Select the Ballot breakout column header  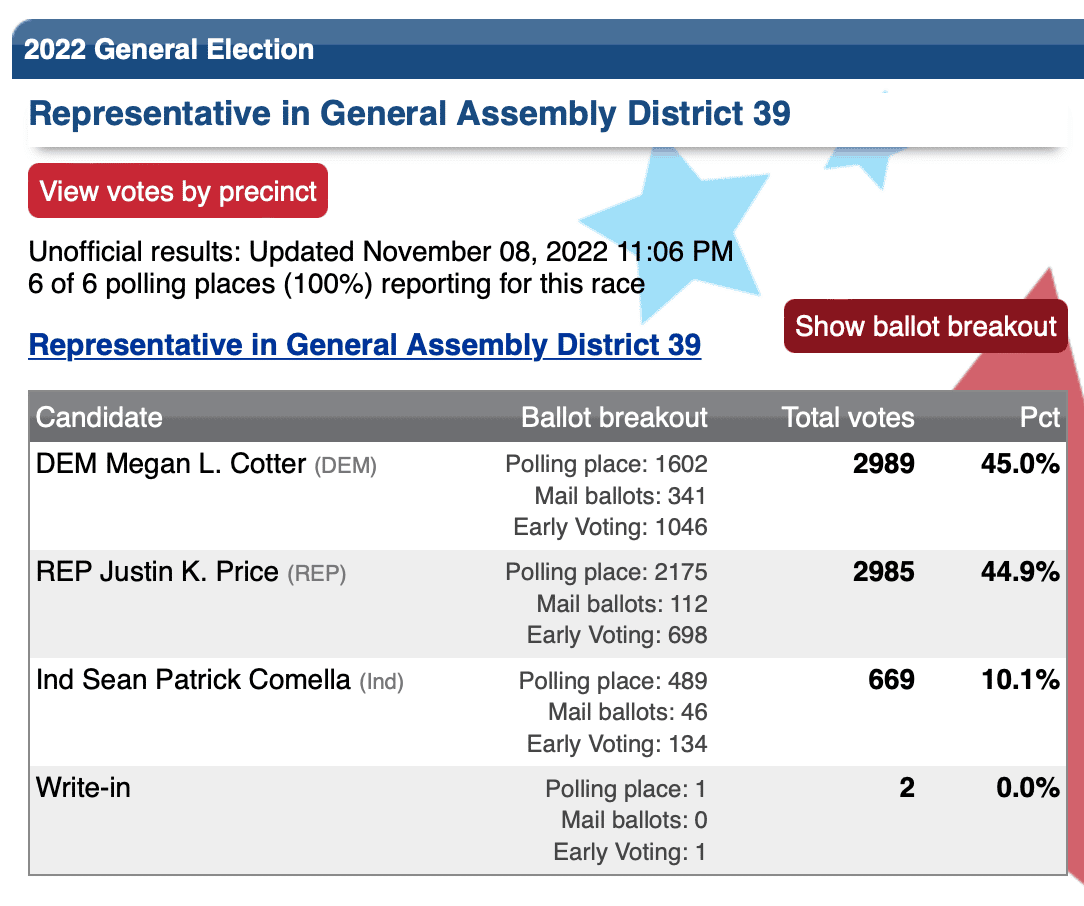pos(614,417)
